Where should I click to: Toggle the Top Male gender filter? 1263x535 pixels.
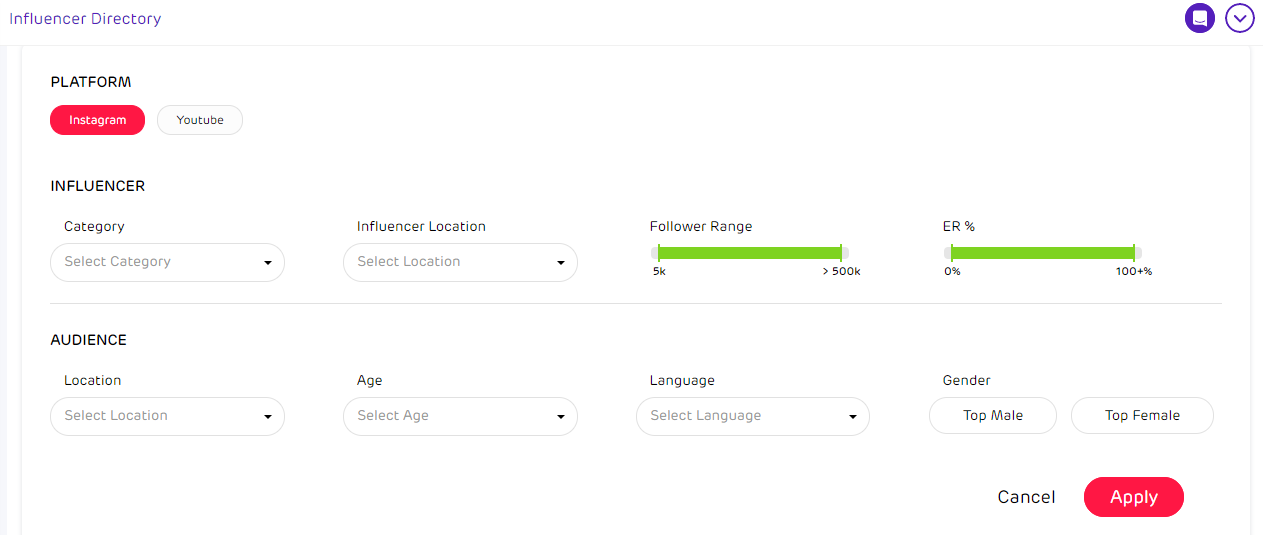[x=993, y=416]
